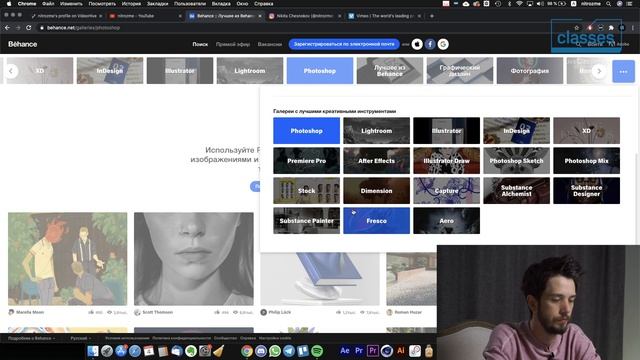This screenshot has width=640, height=360.
Task: Open the Файл menu
Action: 48,4
